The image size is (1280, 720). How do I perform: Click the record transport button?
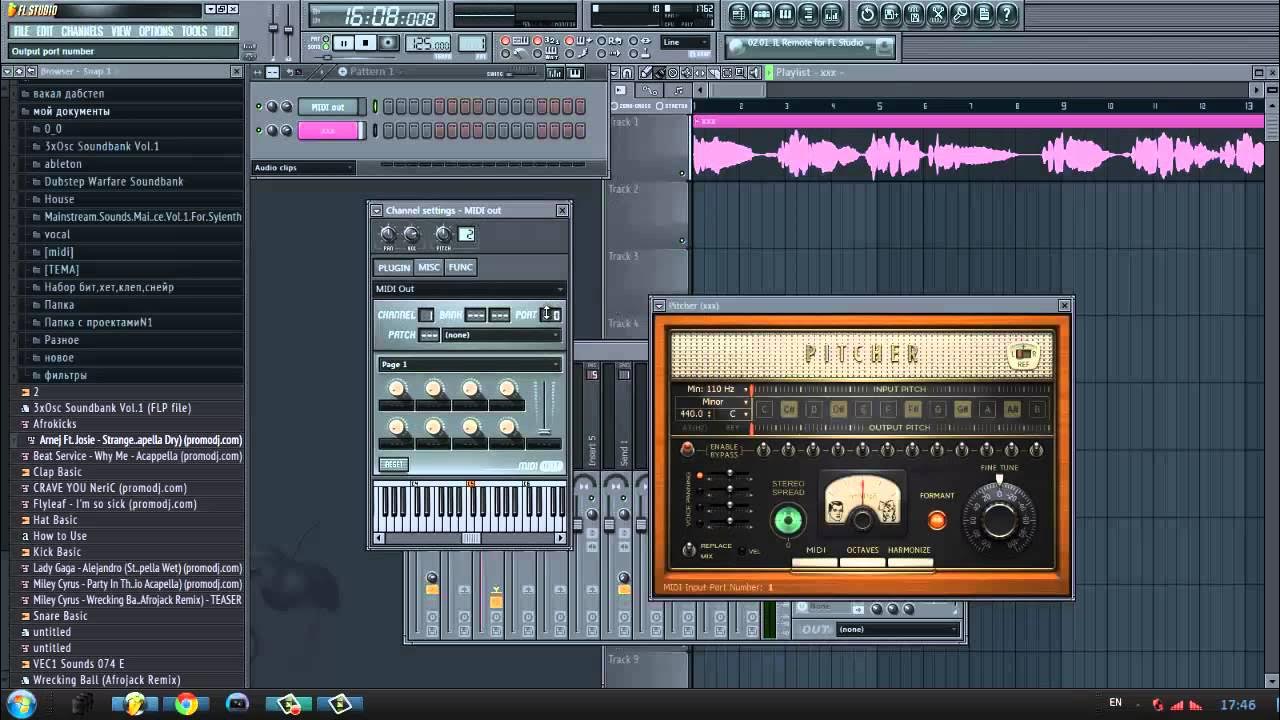(388, 43)
